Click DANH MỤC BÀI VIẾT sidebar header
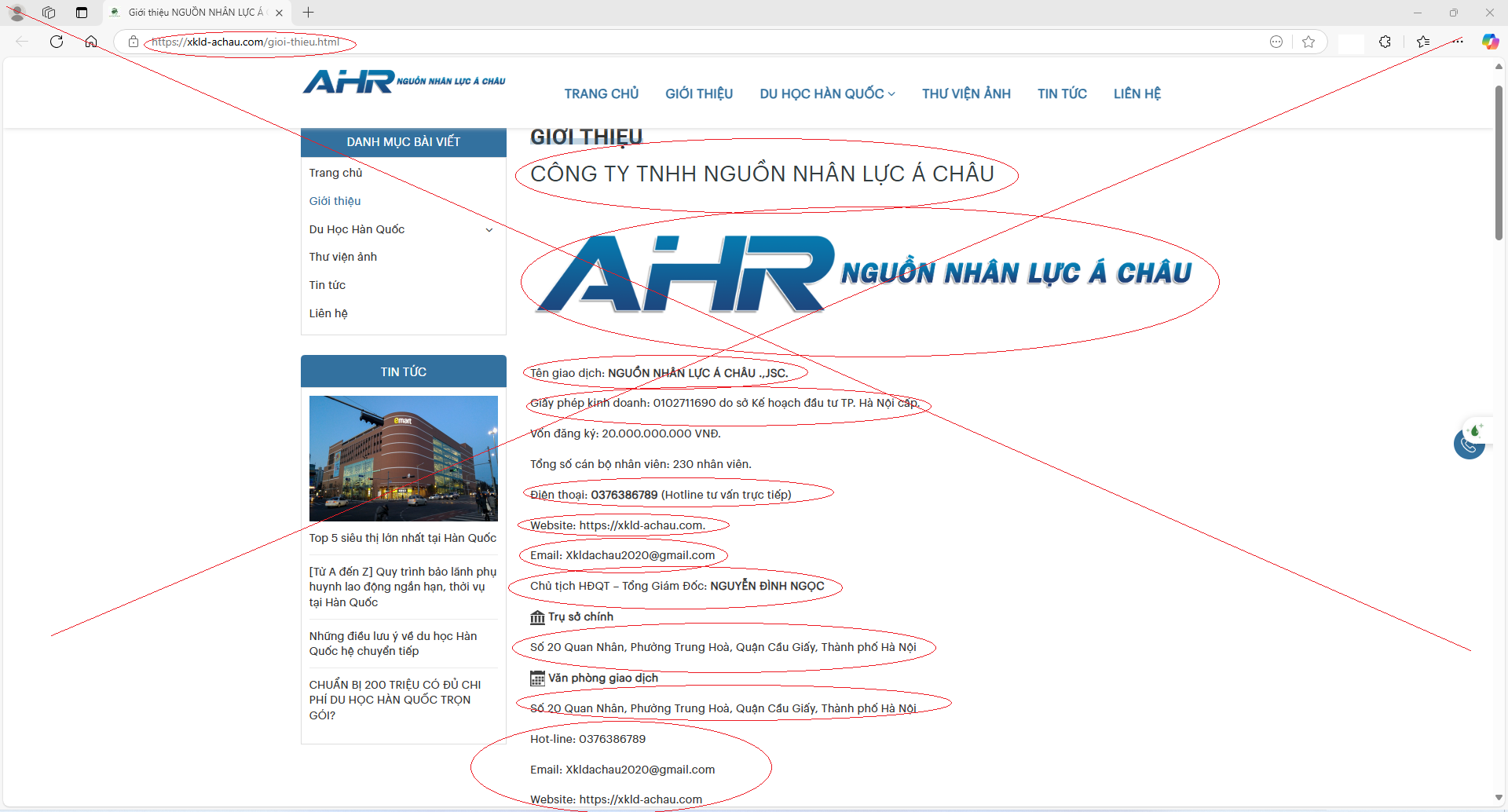The width and height of the screenshot is (1508, 812). pos(404,142)
